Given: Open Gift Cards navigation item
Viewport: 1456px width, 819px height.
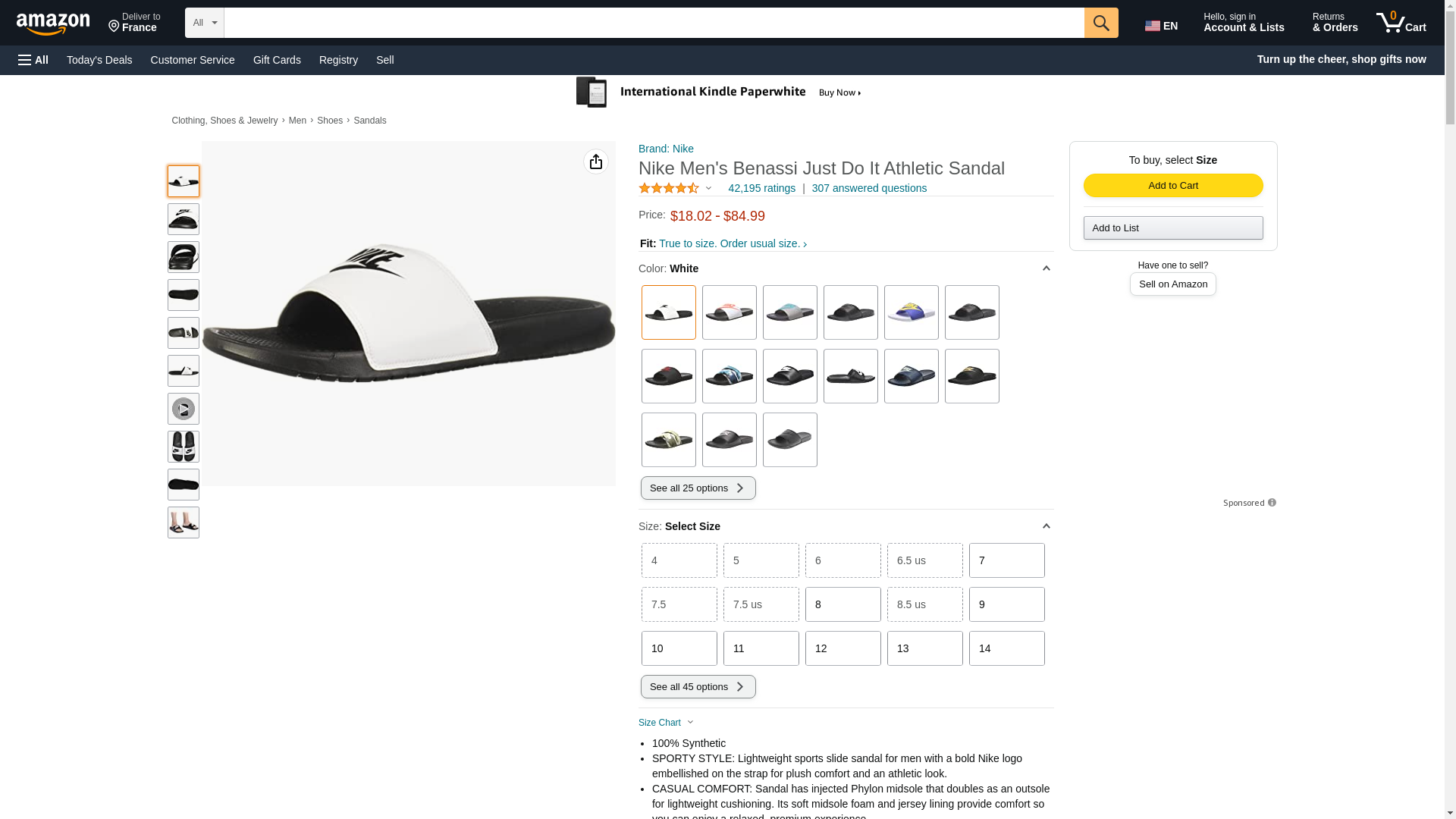Looking at the screenshot, I should click(277, 60).
